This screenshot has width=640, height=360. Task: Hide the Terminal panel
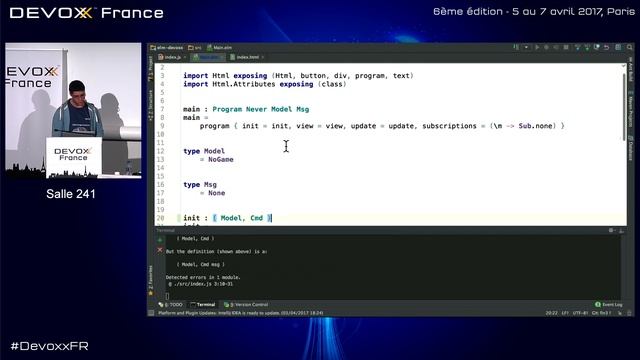coord(621,231)
